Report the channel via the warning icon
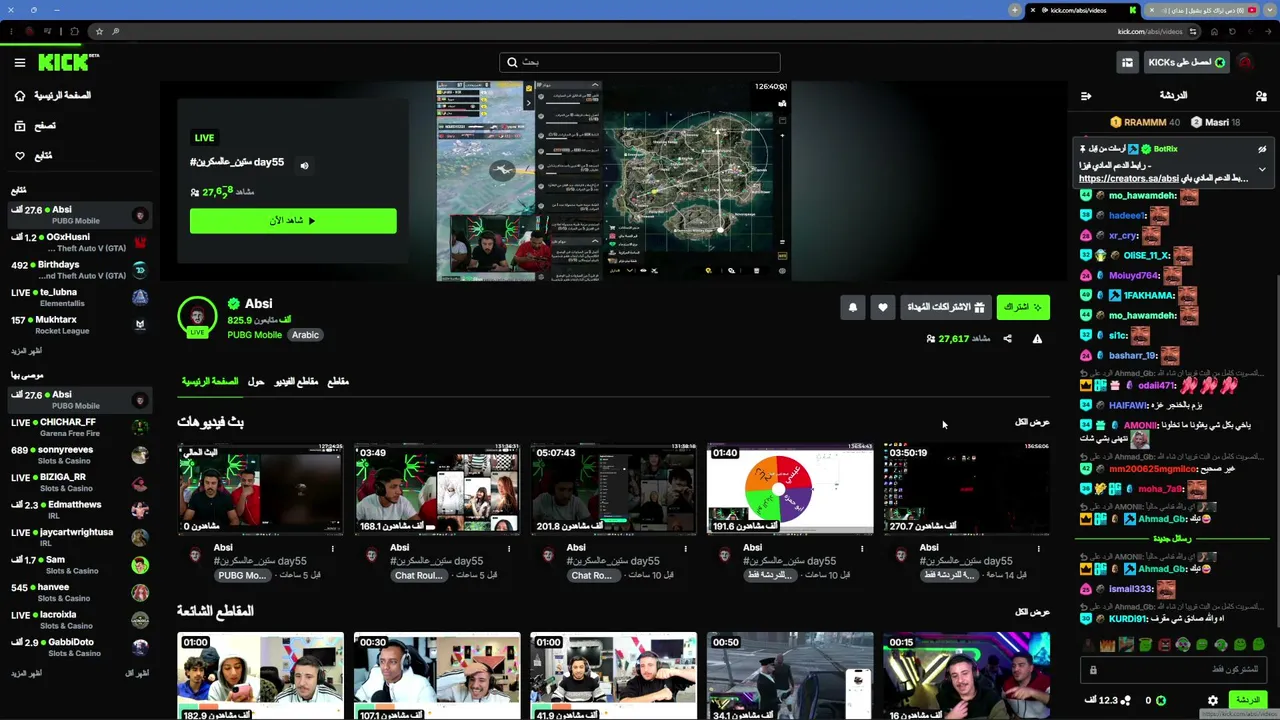This screenshot has width=1280, height=720. [x=1037, y=339]
